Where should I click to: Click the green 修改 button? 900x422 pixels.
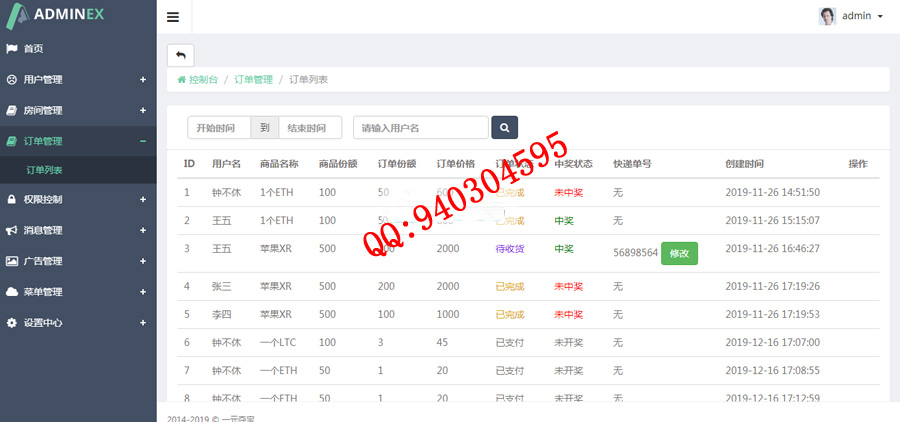click(x=679, y=253)
